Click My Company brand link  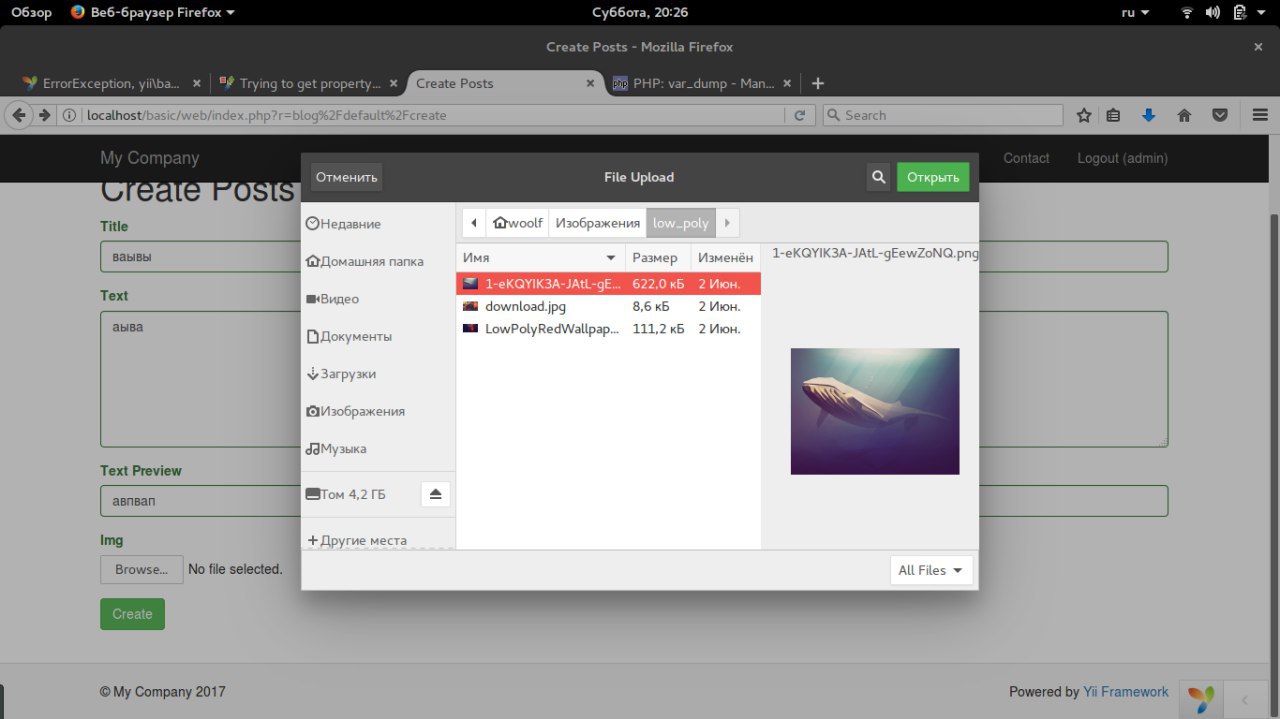click(x=150, y=158)
